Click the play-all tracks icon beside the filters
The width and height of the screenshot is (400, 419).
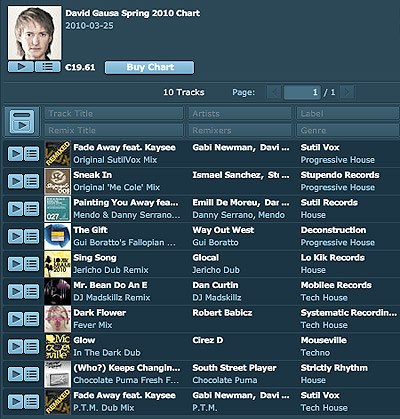22,122
